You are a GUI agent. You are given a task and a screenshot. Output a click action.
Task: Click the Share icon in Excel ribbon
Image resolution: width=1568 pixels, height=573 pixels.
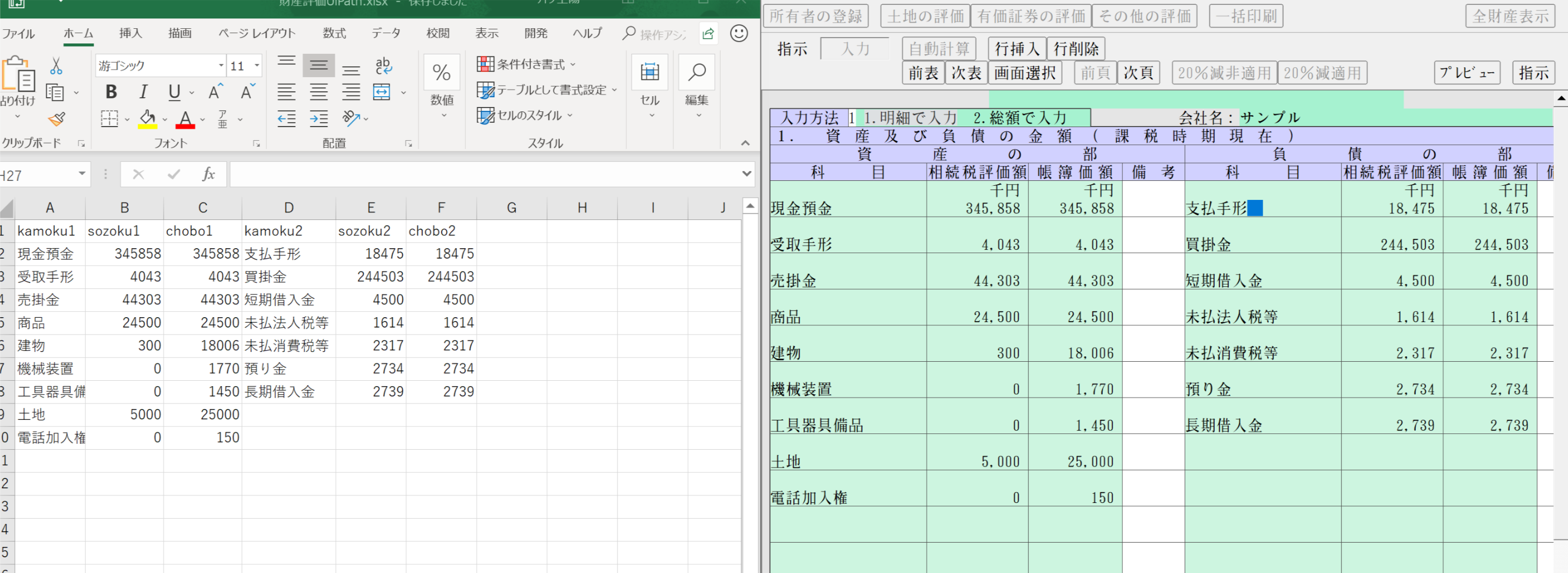(708, 34)
